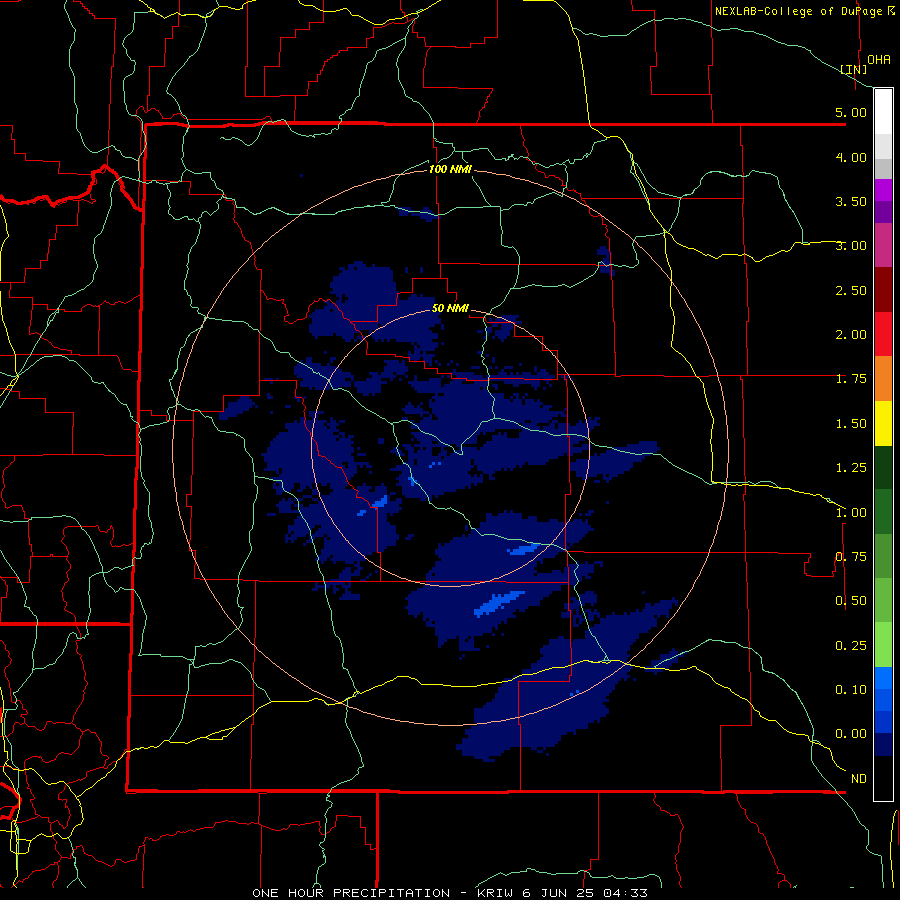Pick the orange segment of the color scale
Image resolution: width=900 pixels, height=900 pixels.
(883, 379)
